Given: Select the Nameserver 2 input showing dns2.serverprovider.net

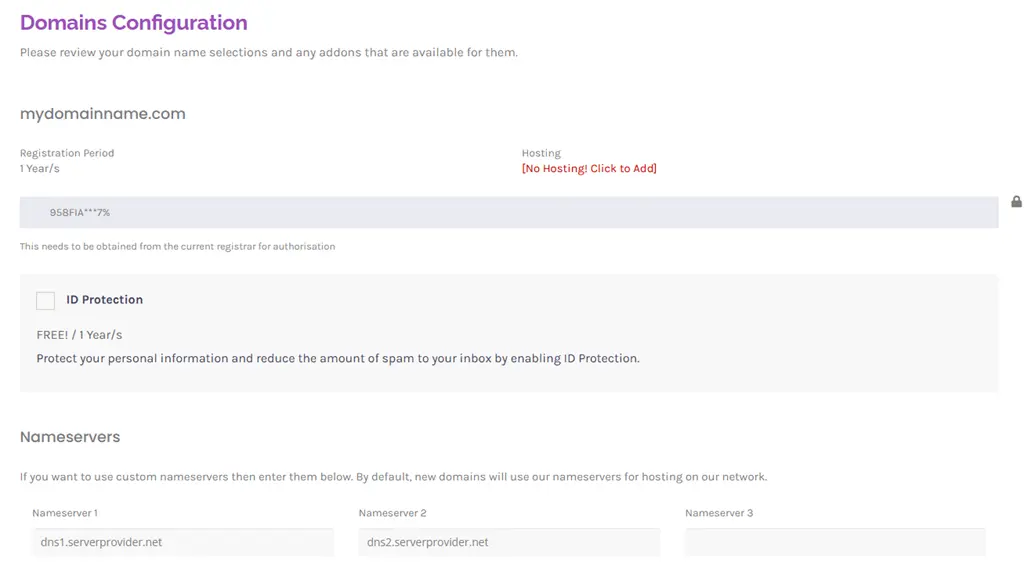Looking at the screenshot, I should pos(508,542).
